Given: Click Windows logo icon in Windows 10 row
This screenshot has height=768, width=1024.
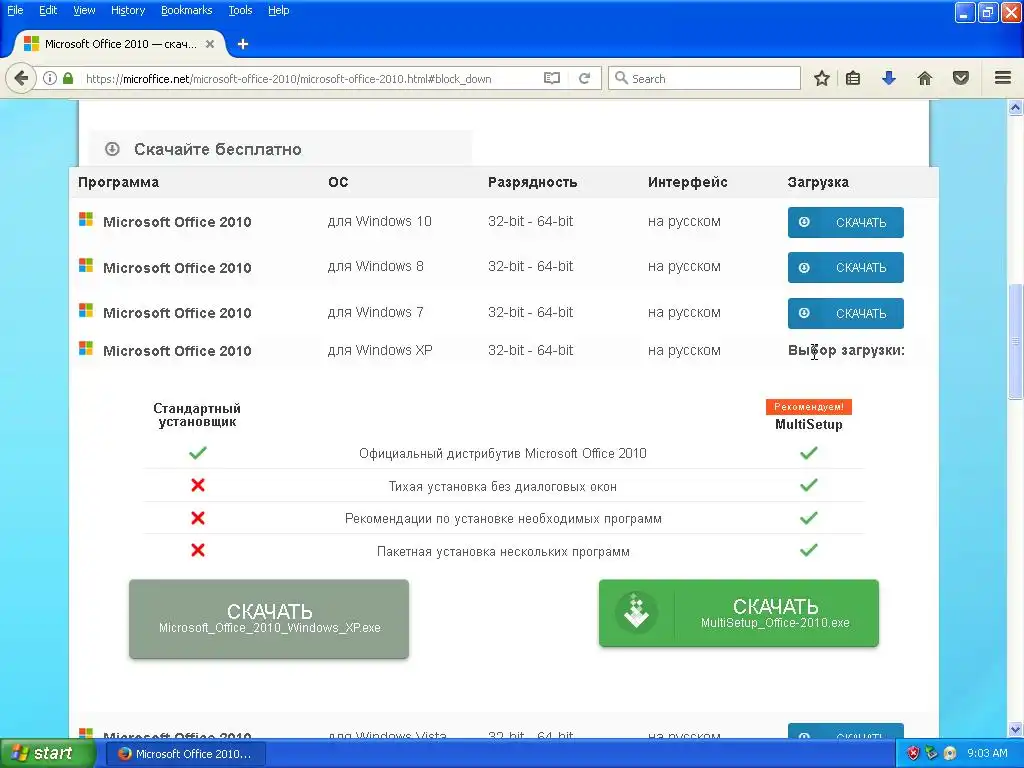Looking at the screenshot, I should tap(86, 219).
